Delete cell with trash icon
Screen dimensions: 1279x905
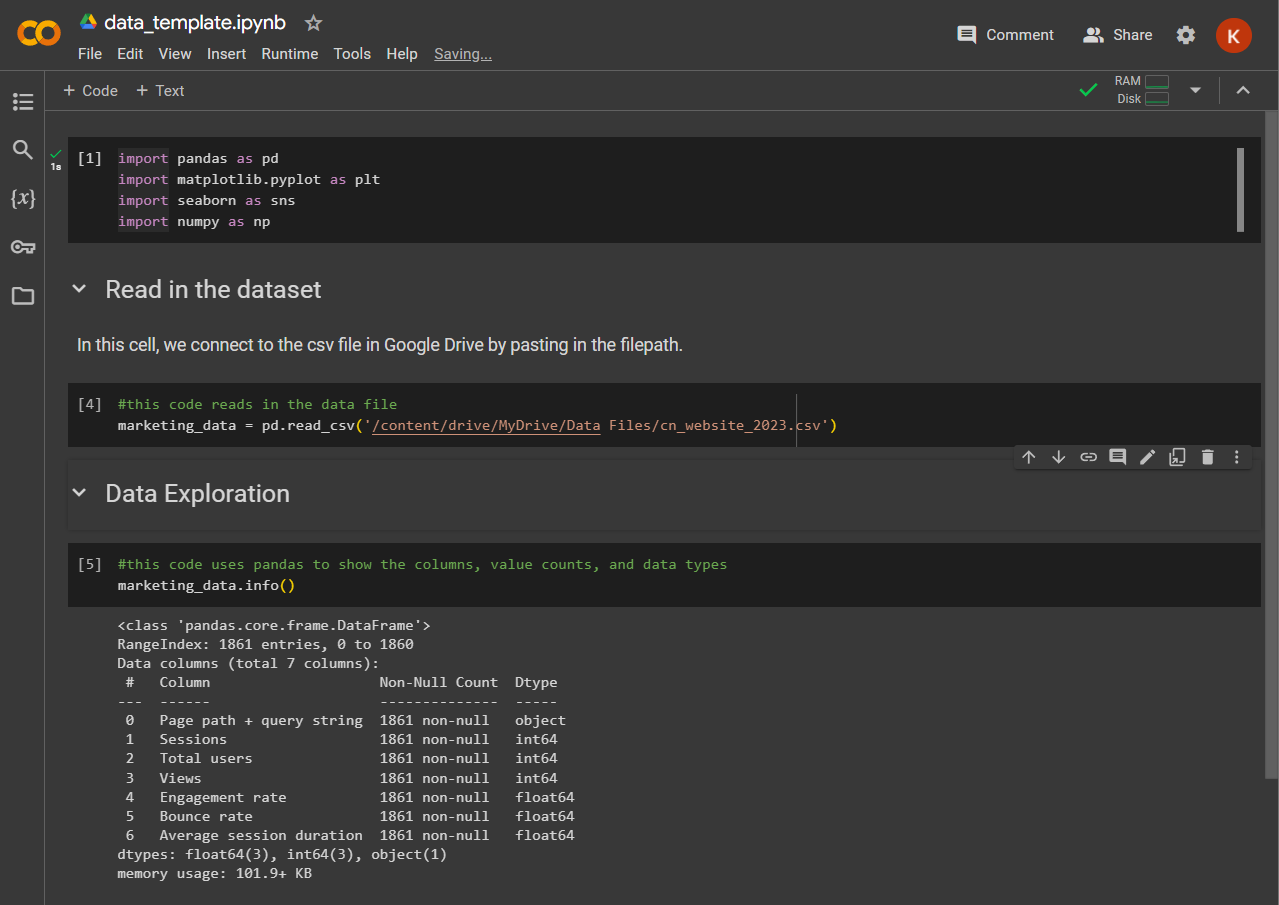click(1207, 457)
